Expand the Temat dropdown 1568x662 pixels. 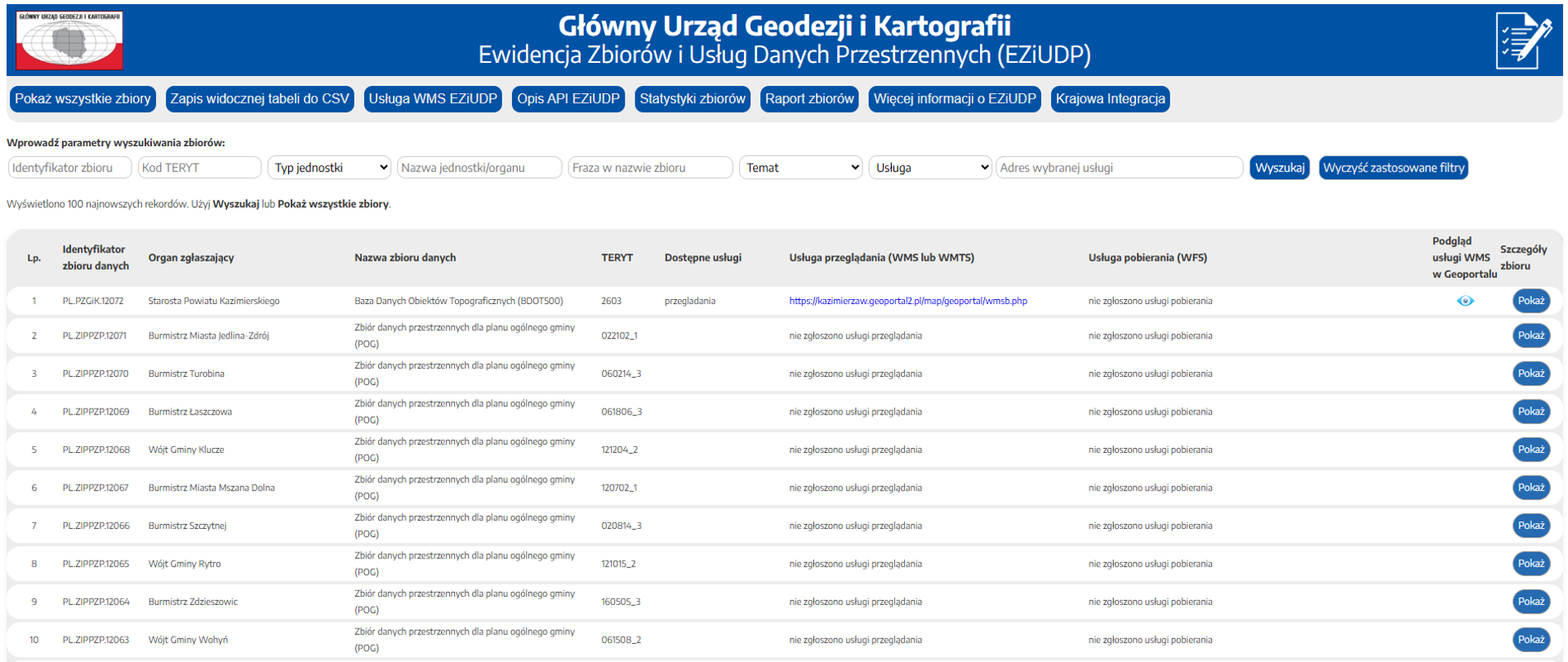[x=800, y=168]
